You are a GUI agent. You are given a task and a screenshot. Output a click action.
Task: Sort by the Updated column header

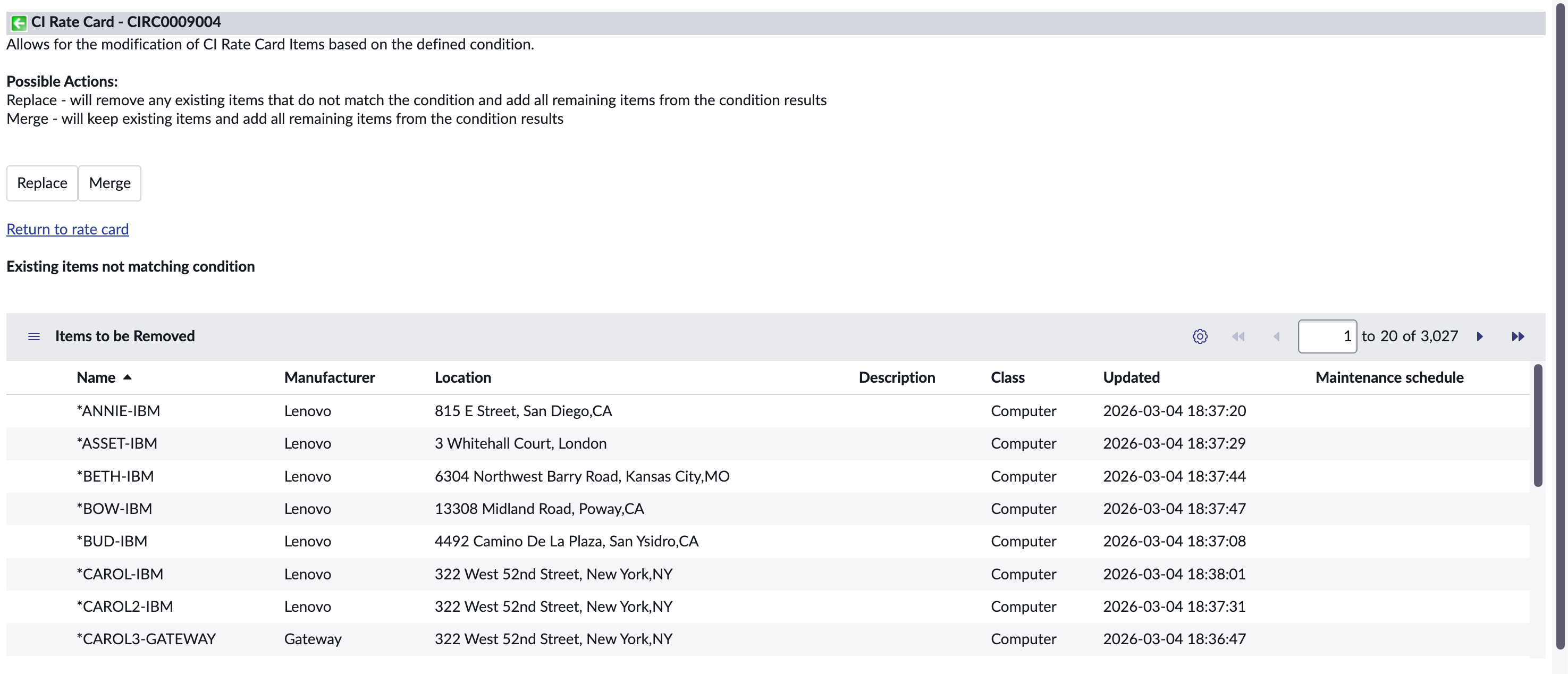point(1131,377)
